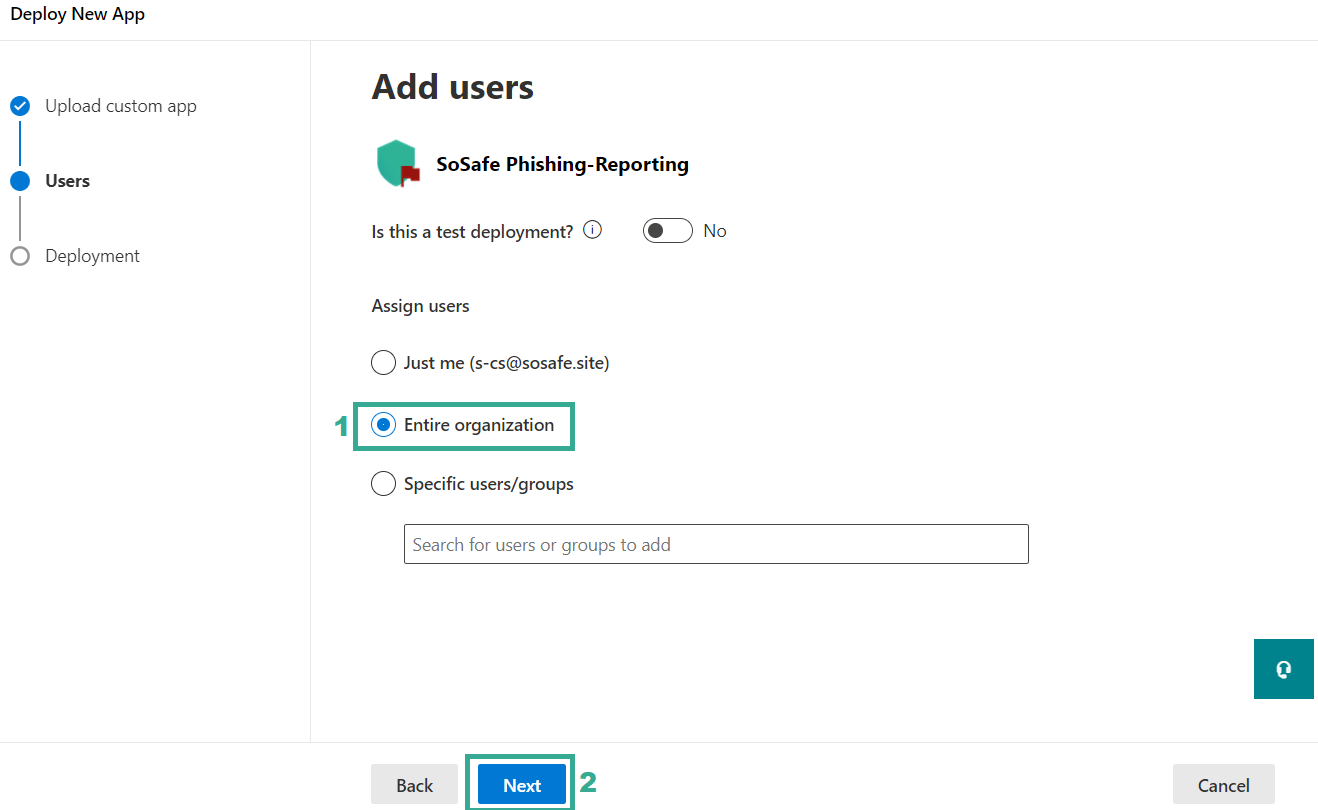Select the 'Users' step label in sidebar
Image resolution: width=1318 pixels, height=810 pixels.
[x=67, y=181]
